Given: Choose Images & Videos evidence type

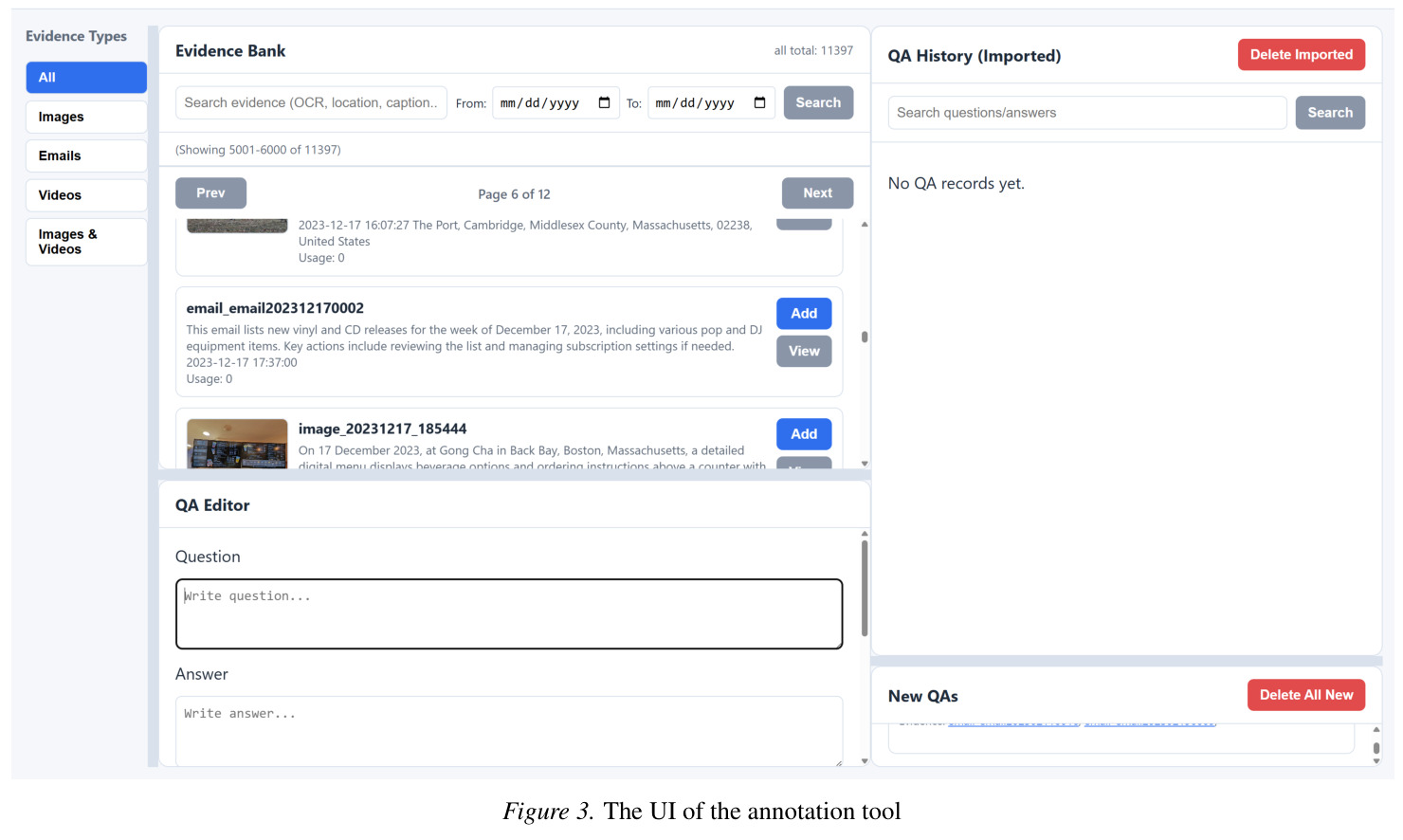Looking at the screenshot, I should tap(86, 242).
